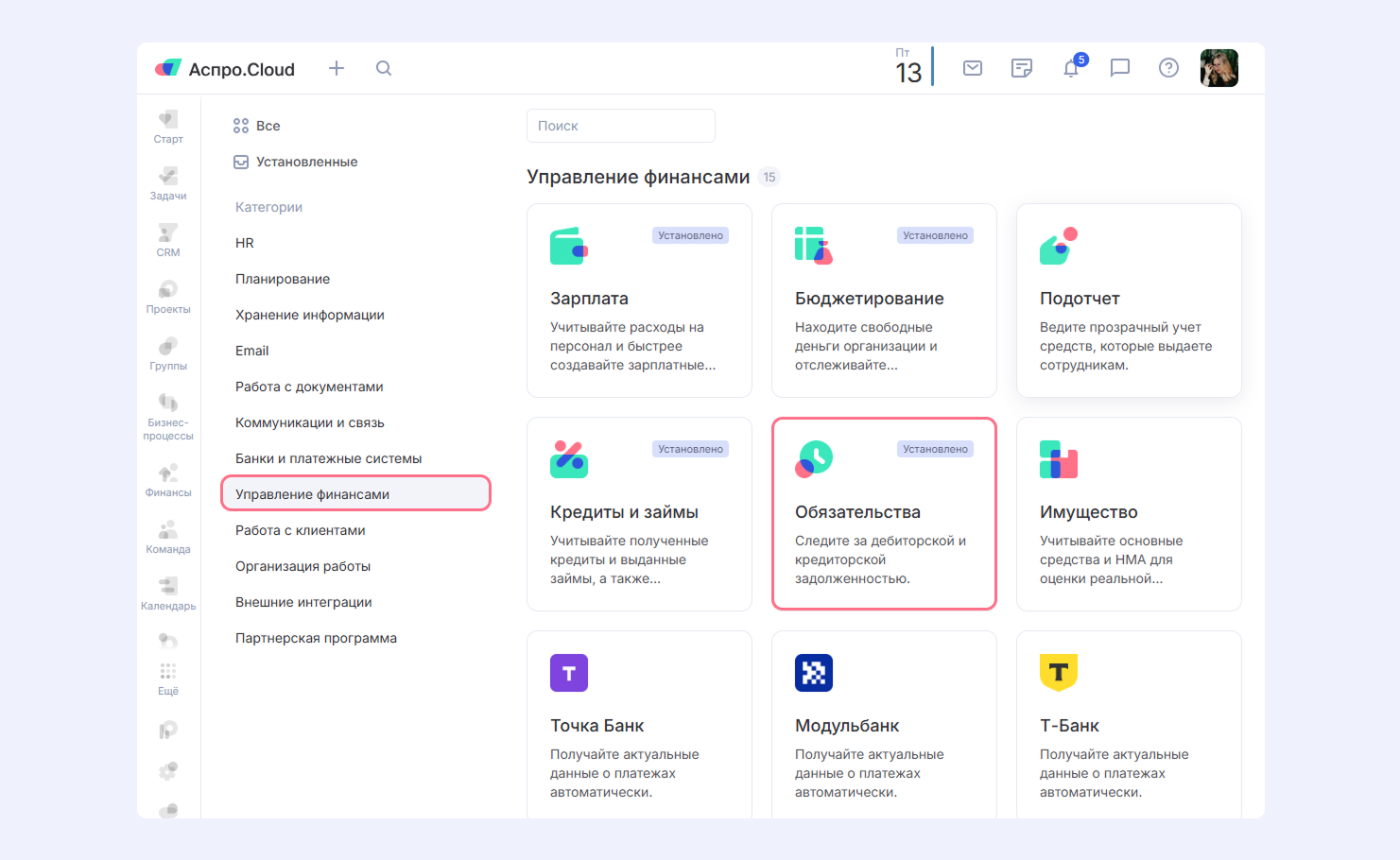Click the help question mark icon

1168,68
